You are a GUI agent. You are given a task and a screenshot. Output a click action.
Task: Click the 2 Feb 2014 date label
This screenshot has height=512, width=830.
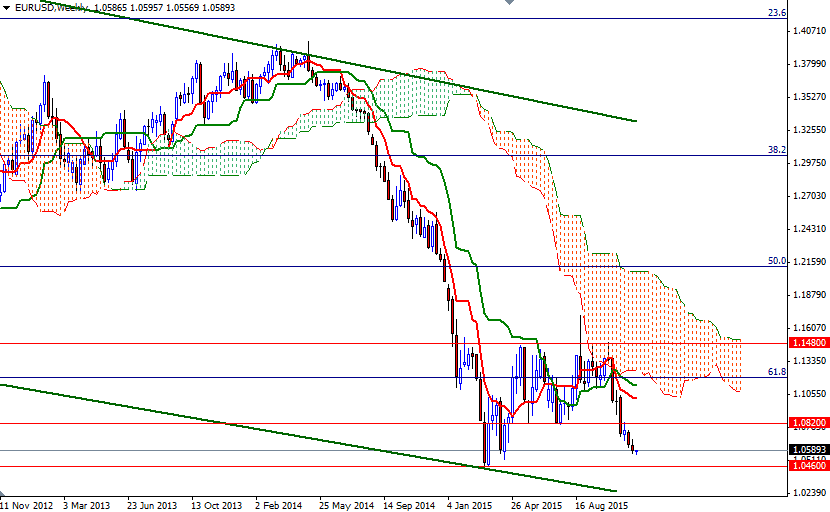pyautogui.click(x=278, y=505)
